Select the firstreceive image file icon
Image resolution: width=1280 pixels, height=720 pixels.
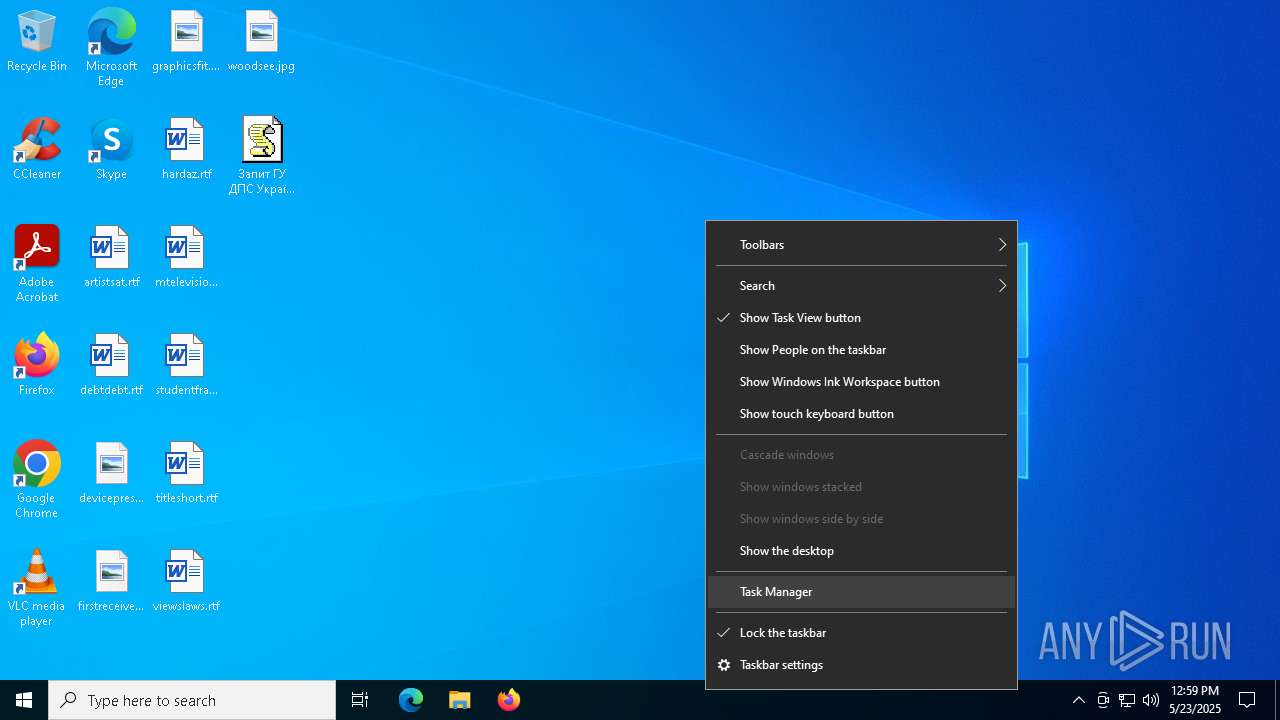[111, 582]
